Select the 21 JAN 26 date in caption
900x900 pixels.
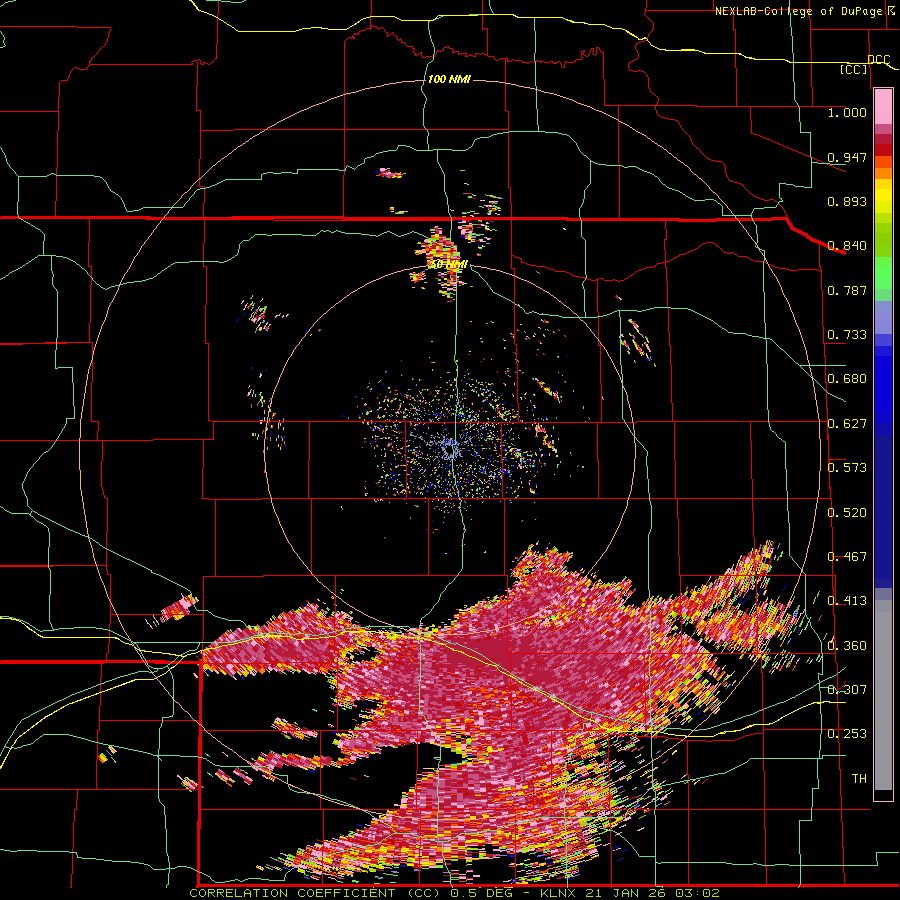625,893
